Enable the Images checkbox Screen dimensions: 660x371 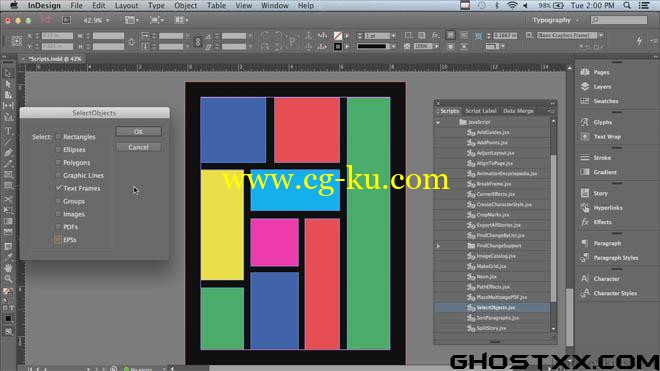tap(59, 214)
